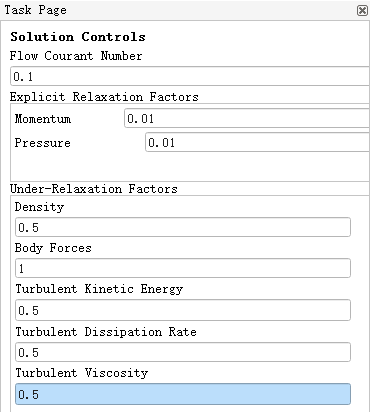Click the Turbulent Kinetic Energy label

tap(99, 289)
